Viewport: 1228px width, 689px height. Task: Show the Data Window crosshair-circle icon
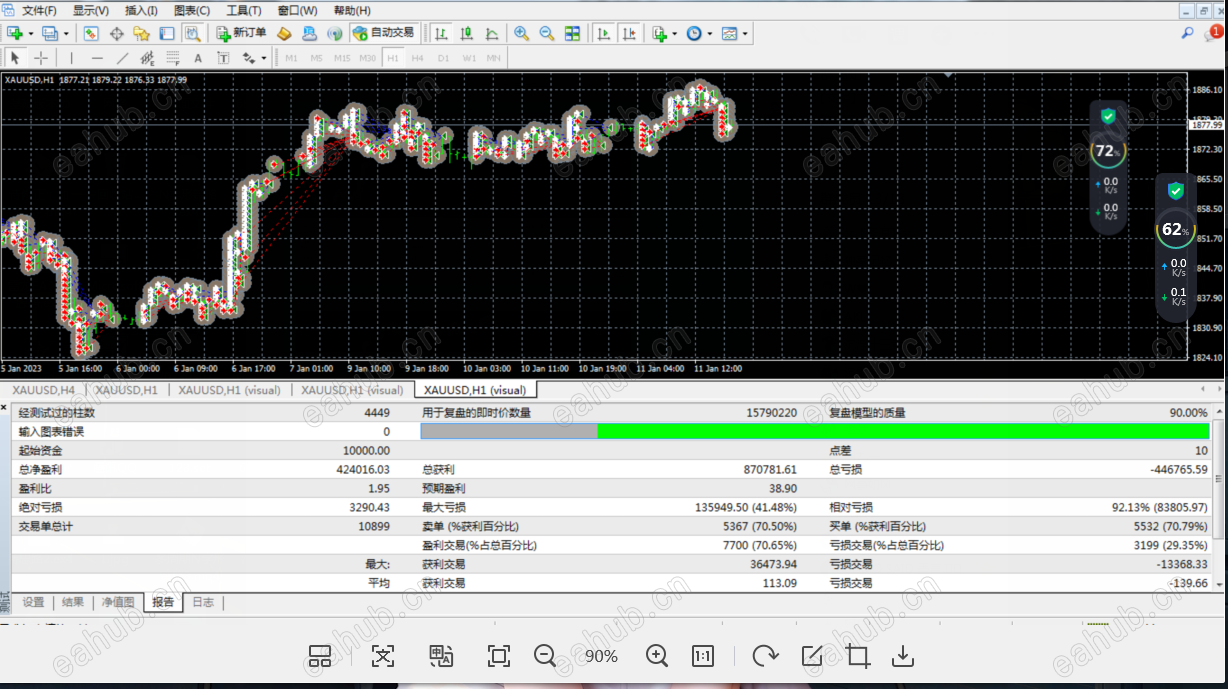coord(116,33)
